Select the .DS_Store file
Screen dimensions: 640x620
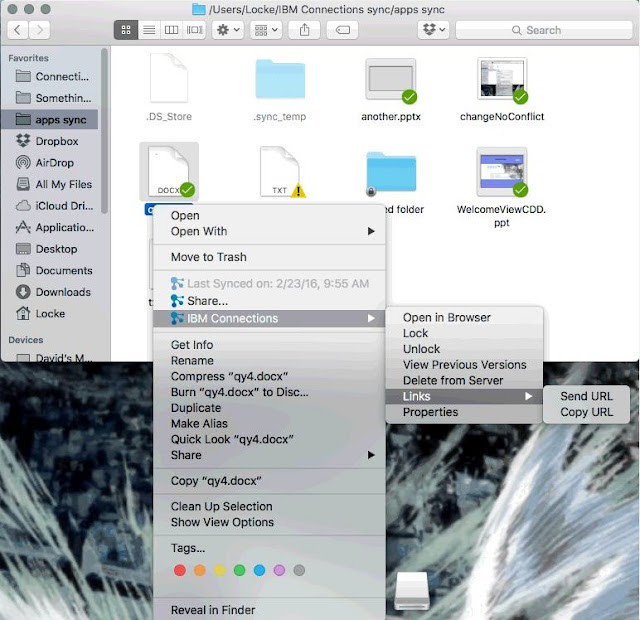click(x=169, y=78)
